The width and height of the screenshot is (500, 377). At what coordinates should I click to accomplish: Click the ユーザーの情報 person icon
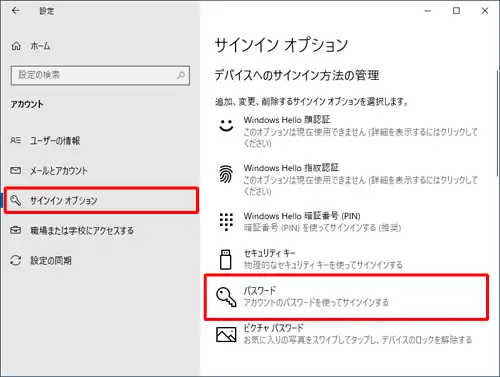coord(15,140)
